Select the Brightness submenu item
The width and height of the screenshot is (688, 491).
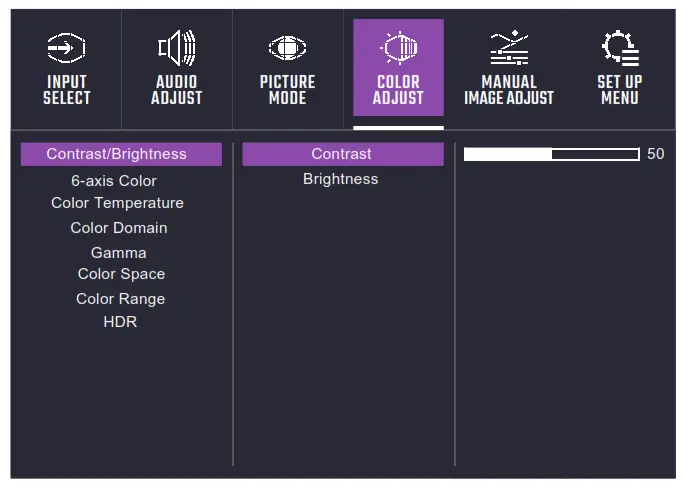pyautogui.click(x=341, y=179)
